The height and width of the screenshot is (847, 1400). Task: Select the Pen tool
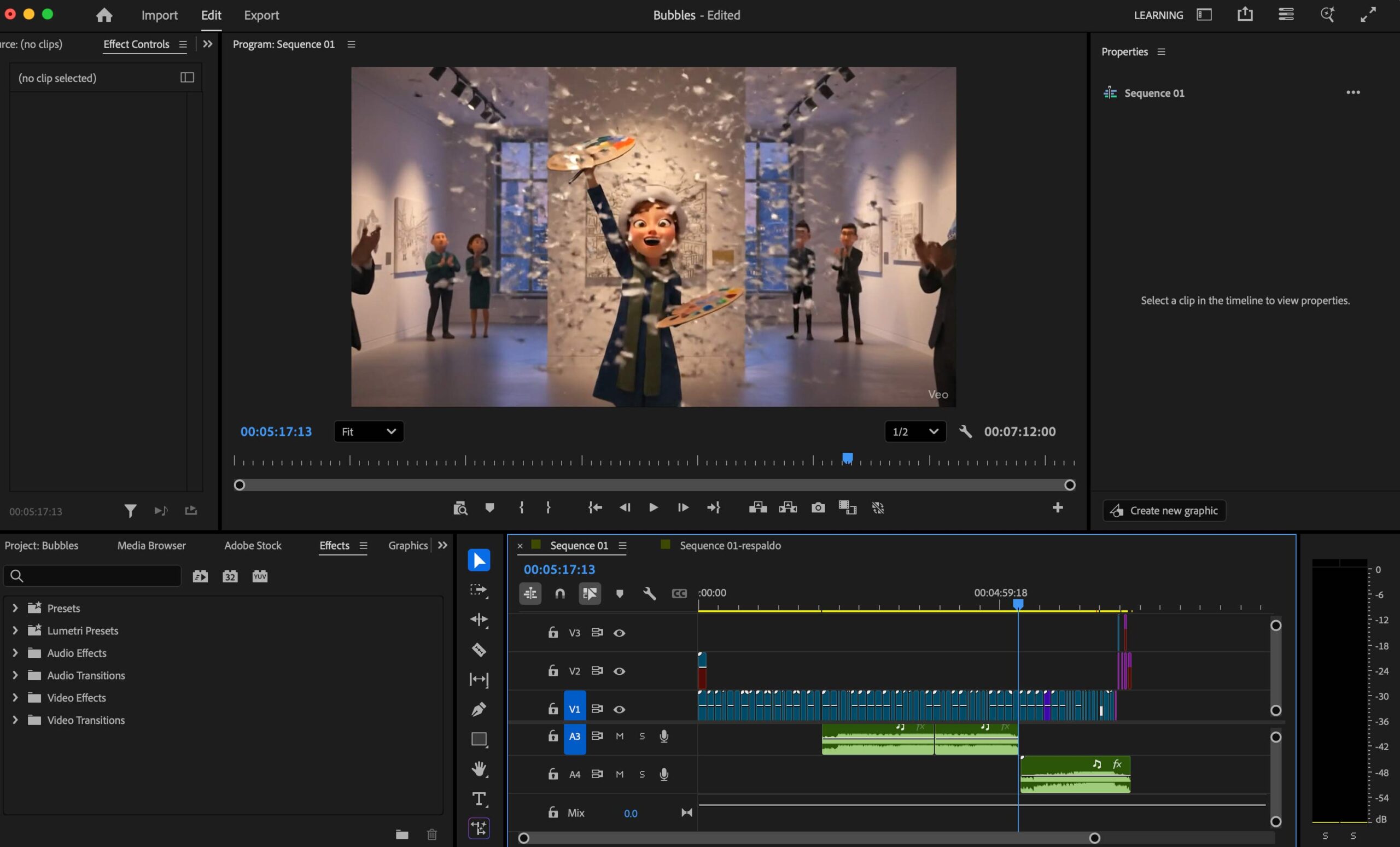(x=479, y=709)
